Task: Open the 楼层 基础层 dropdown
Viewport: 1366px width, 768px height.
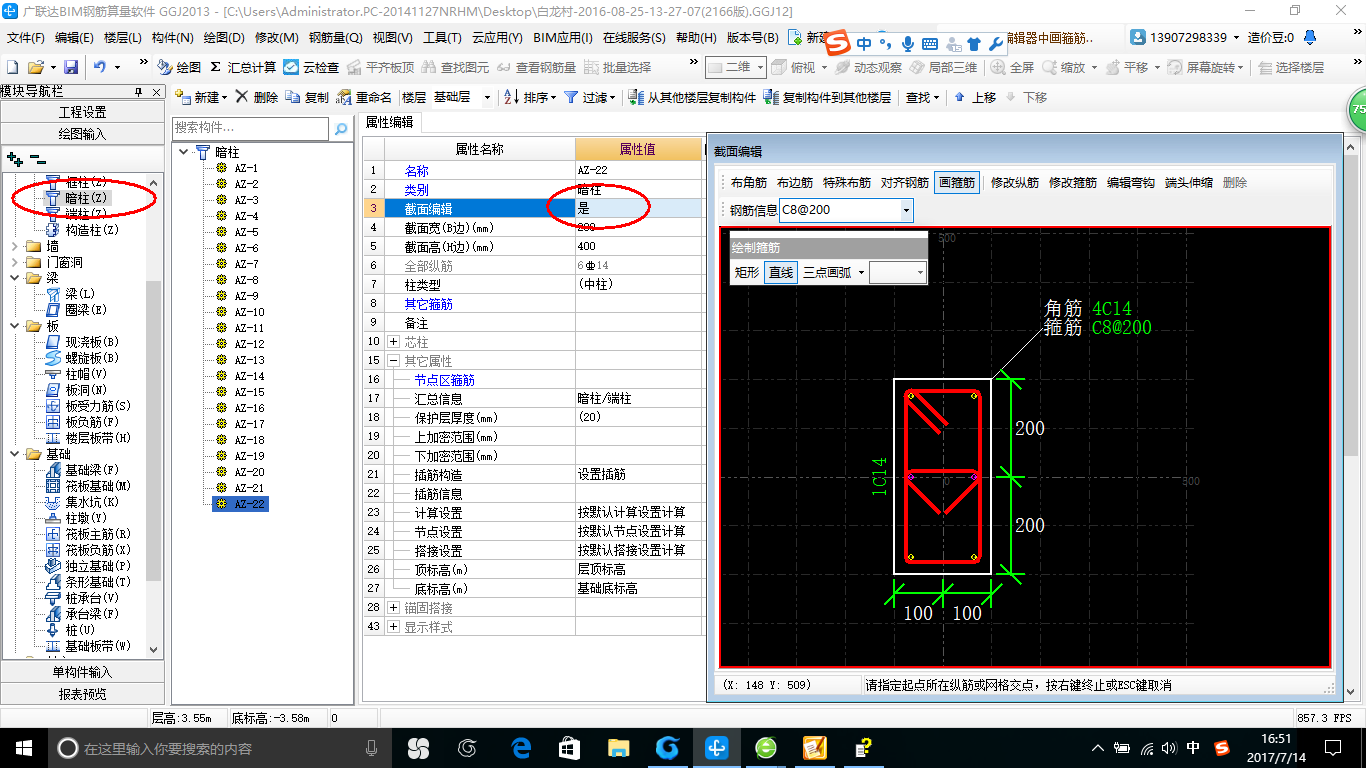Action: (487, 98)
